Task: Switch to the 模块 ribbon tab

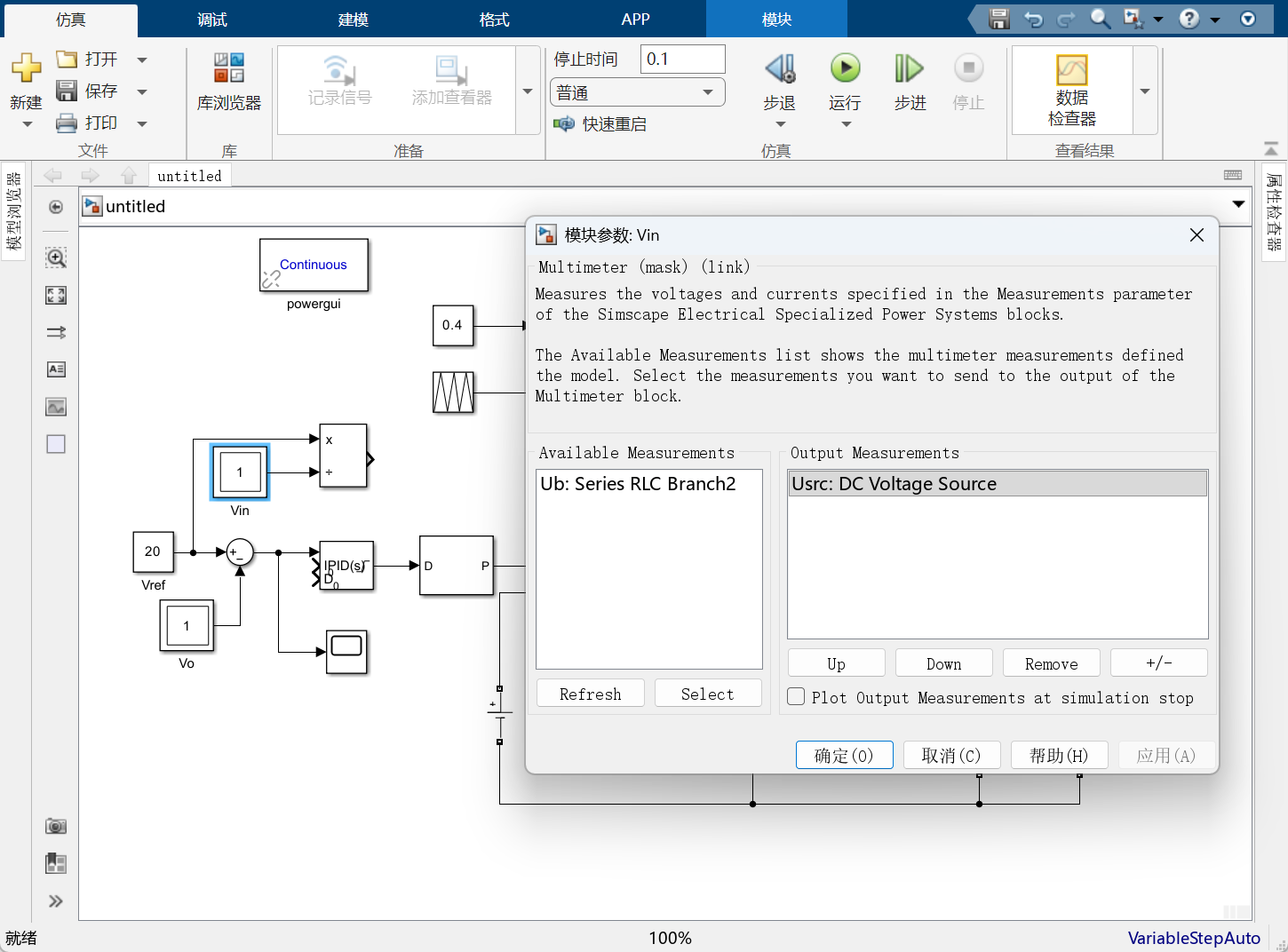Action: [x=777, y=20]
